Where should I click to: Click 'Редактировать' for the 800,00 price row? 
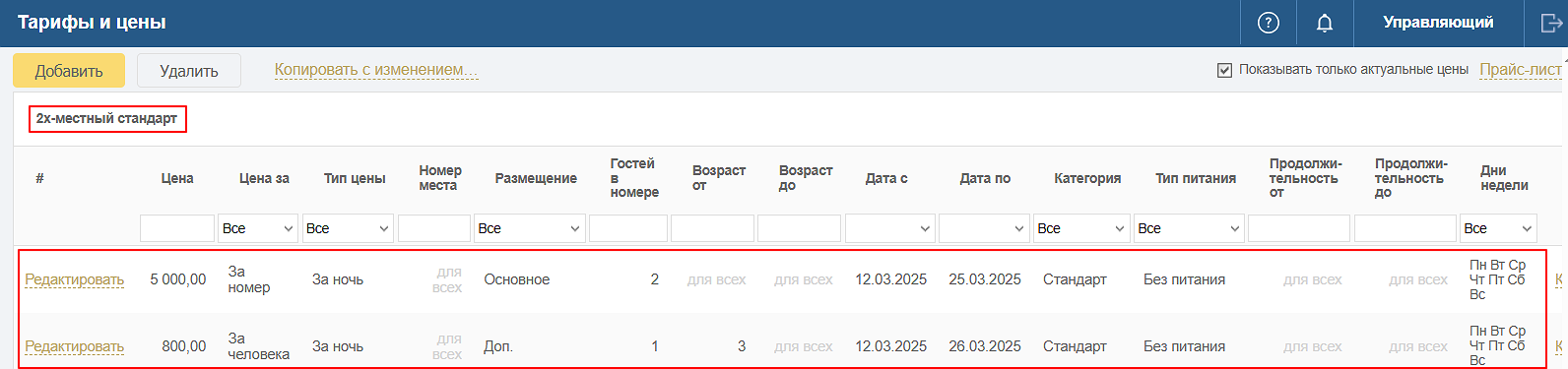pyautogui.click(x=75, y=346)
